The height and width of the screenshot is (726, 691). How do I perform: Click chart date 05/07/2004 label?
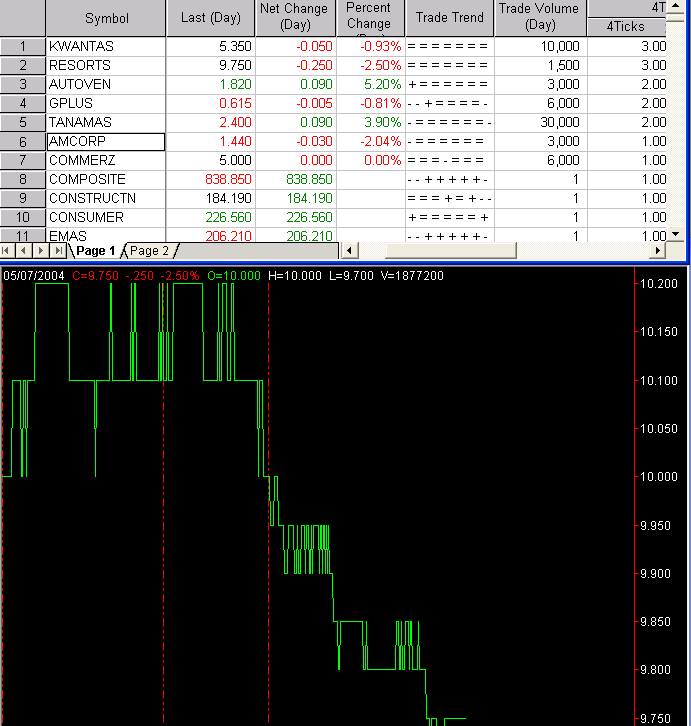click(34, 276)
